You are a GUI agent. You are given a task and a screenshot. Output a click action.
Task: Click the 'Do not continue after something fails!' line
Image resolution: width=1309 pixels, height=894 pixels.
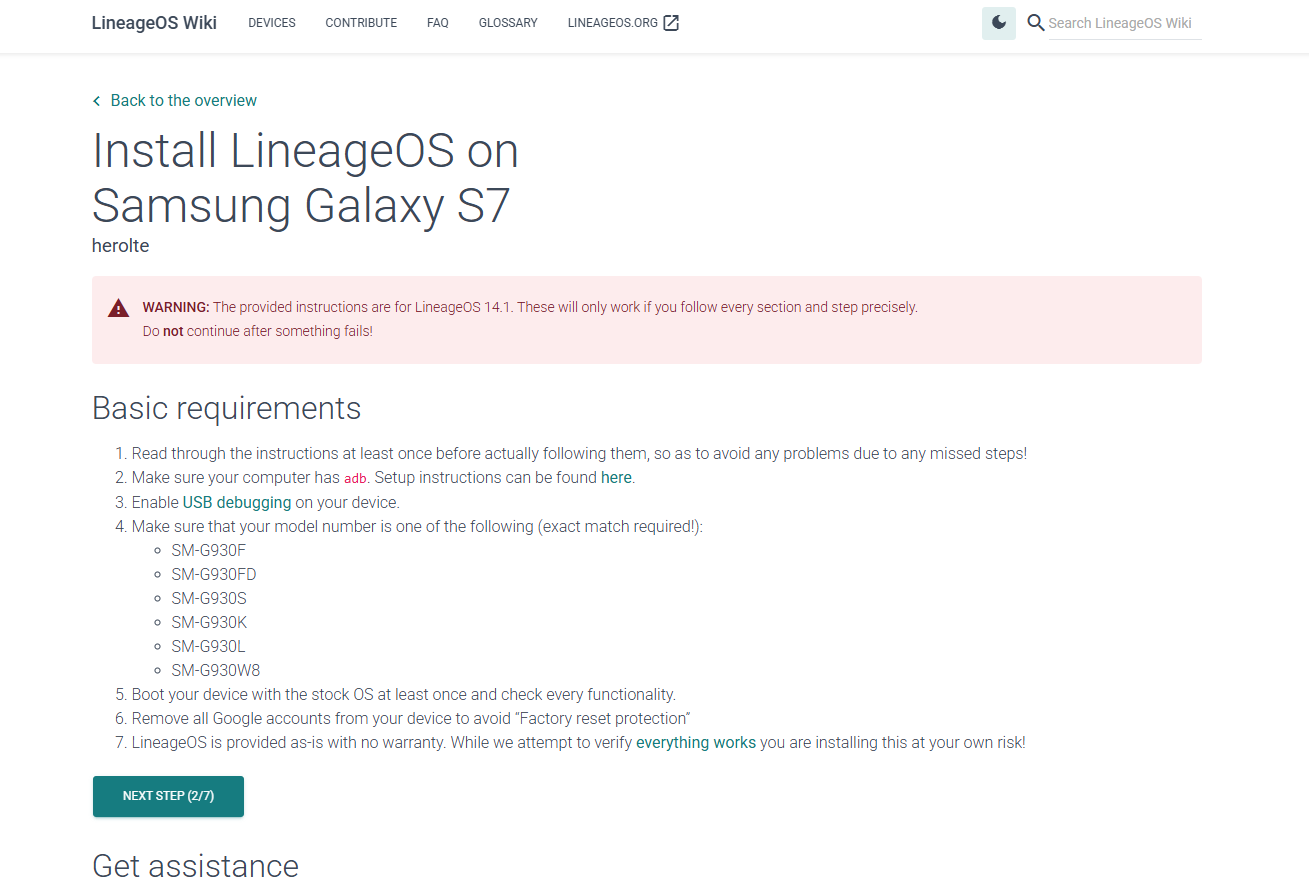click(x=258, y=331)
